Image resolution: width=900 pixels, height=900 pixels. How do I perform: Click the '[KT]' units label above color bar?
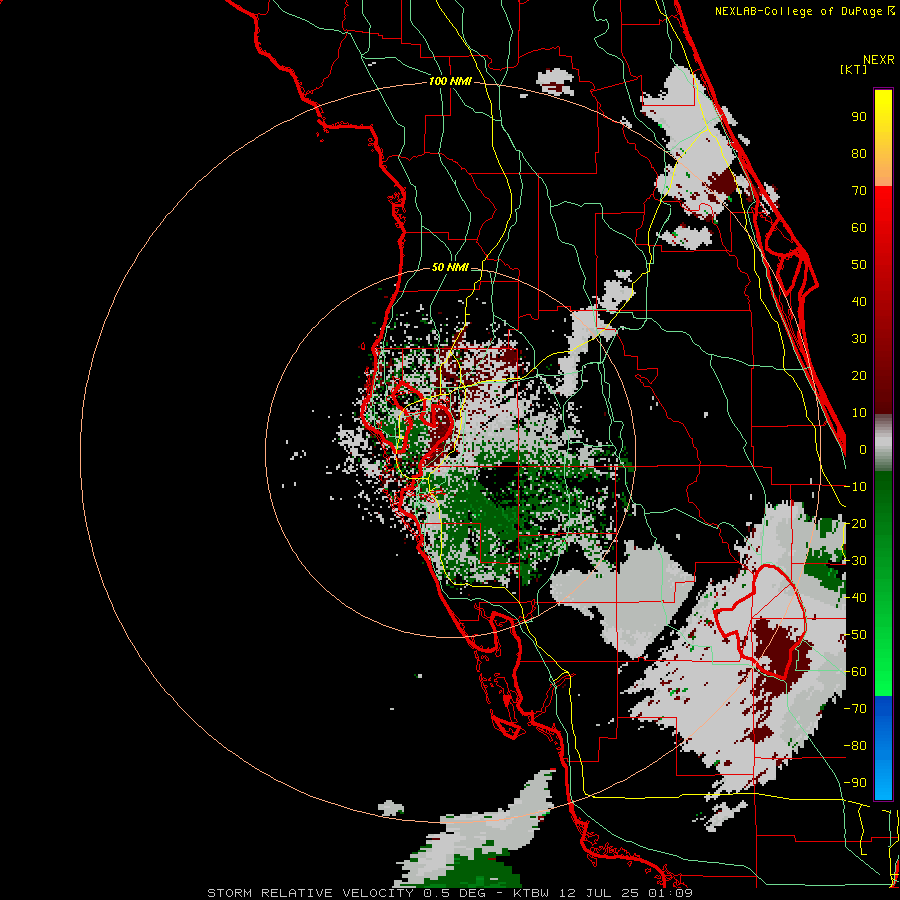pyautogui.click(x=854, y=69)
